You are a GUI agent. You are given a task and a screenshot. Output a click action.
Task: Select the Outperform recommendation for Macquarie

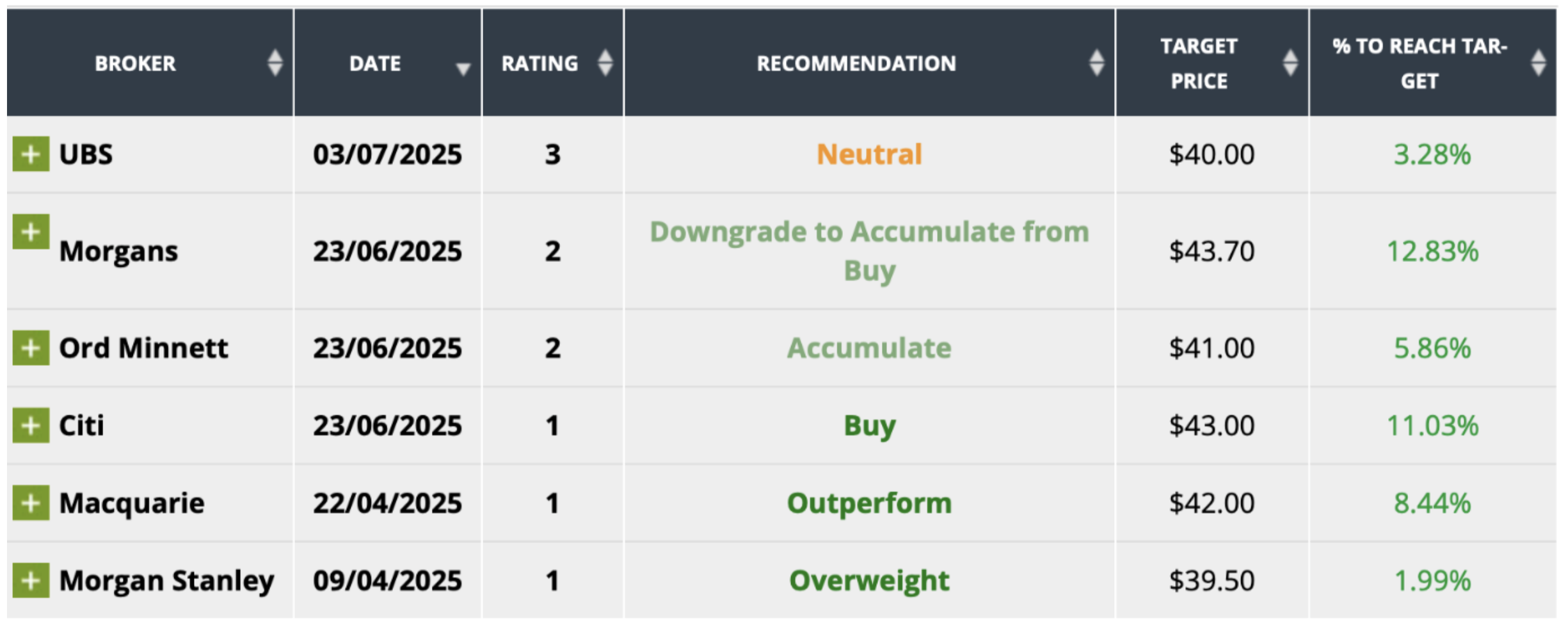tap(869, 503)
